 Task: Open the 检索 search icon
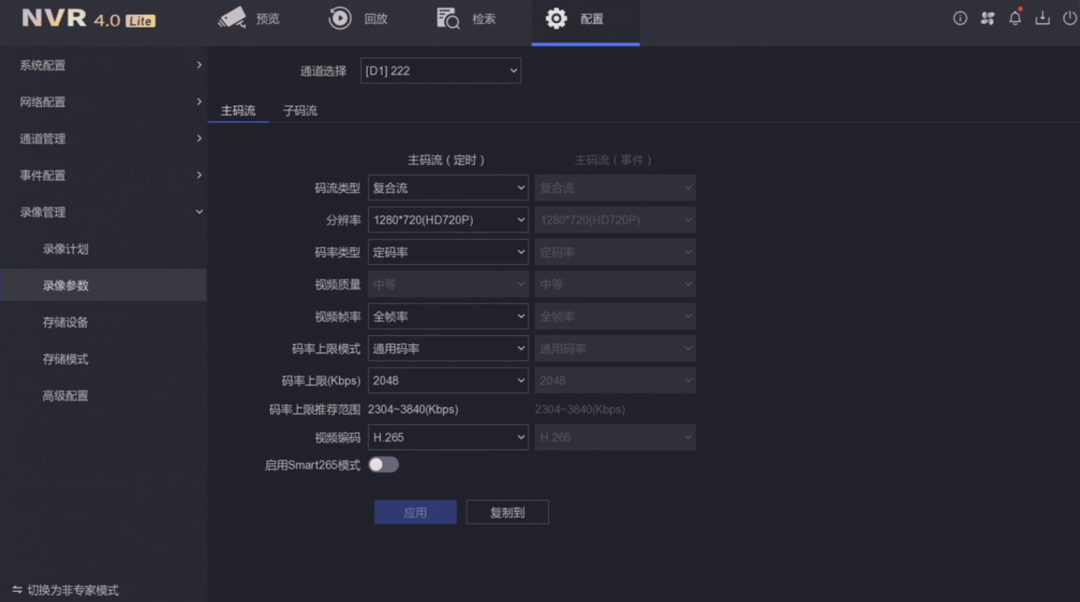point(448,18)
